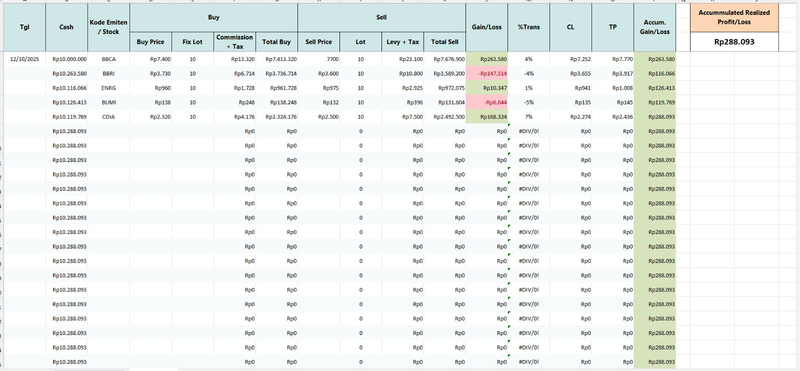The image size is (800, 371).
Task: Select total buy Rp3.736.714
Action: tap(277, 73)
